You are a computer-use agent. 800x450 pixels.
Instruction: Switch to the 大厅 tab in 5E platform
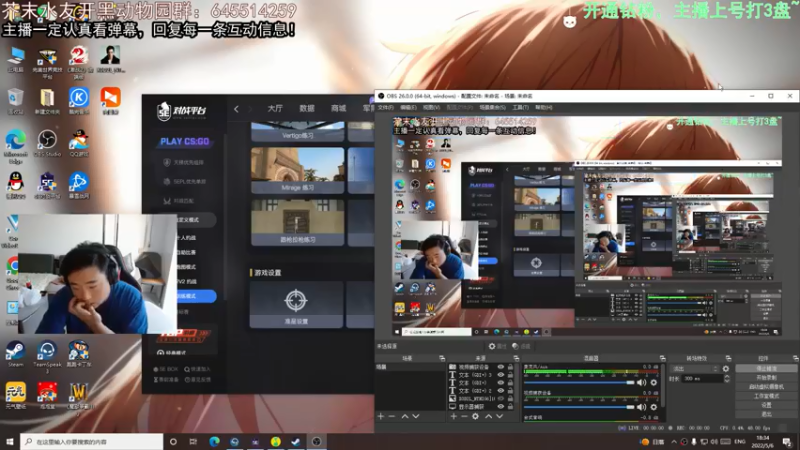pyautogui.click(x=275, y=108)
